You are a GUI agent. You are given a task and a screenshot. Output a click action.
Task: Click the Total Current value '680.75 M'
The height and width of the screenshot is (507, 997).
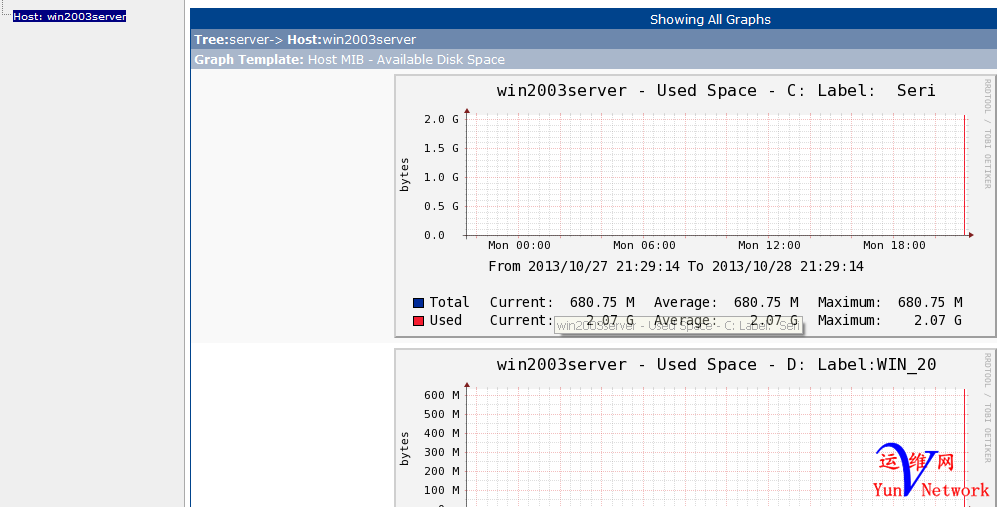pyautogui.click(x=602, y=302)
